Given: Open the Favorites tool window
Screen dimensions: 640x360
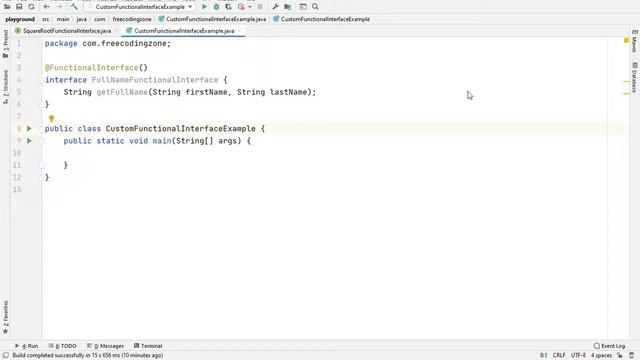Looking at the screenshot, I should tap(5, 317).
